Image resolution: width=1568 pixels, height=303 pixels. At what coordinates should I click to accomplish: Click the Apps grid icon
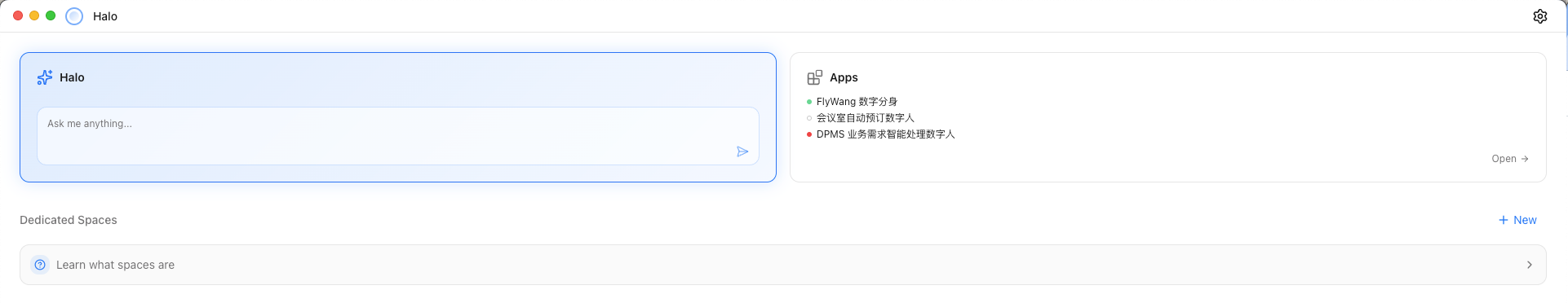[x=814, y=77]
